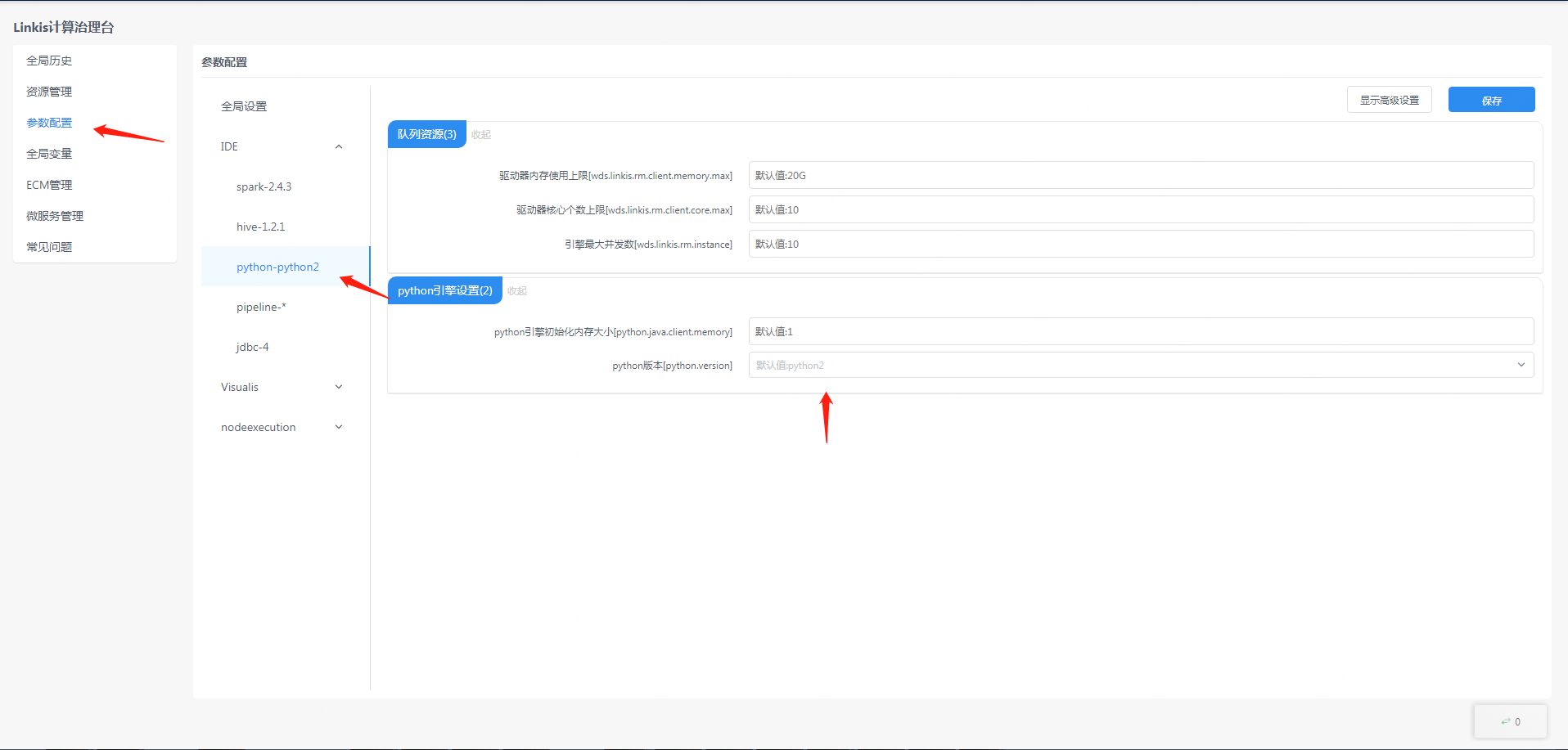Open the python version dropdown
Viewport: 1568px width, 750px height.
[1140, 366]
